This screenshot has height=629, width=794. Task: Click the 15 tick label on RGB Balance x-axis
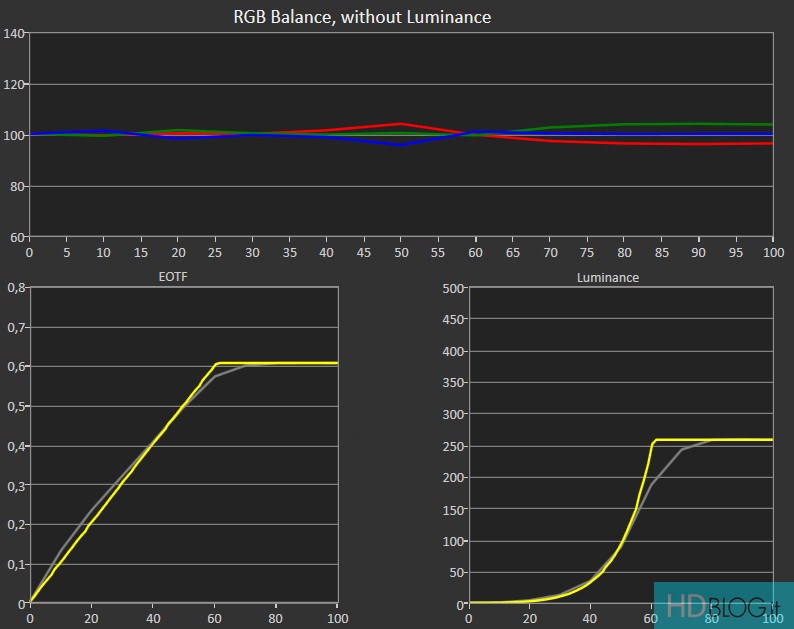pyautogui.click(x=140, y=254)
